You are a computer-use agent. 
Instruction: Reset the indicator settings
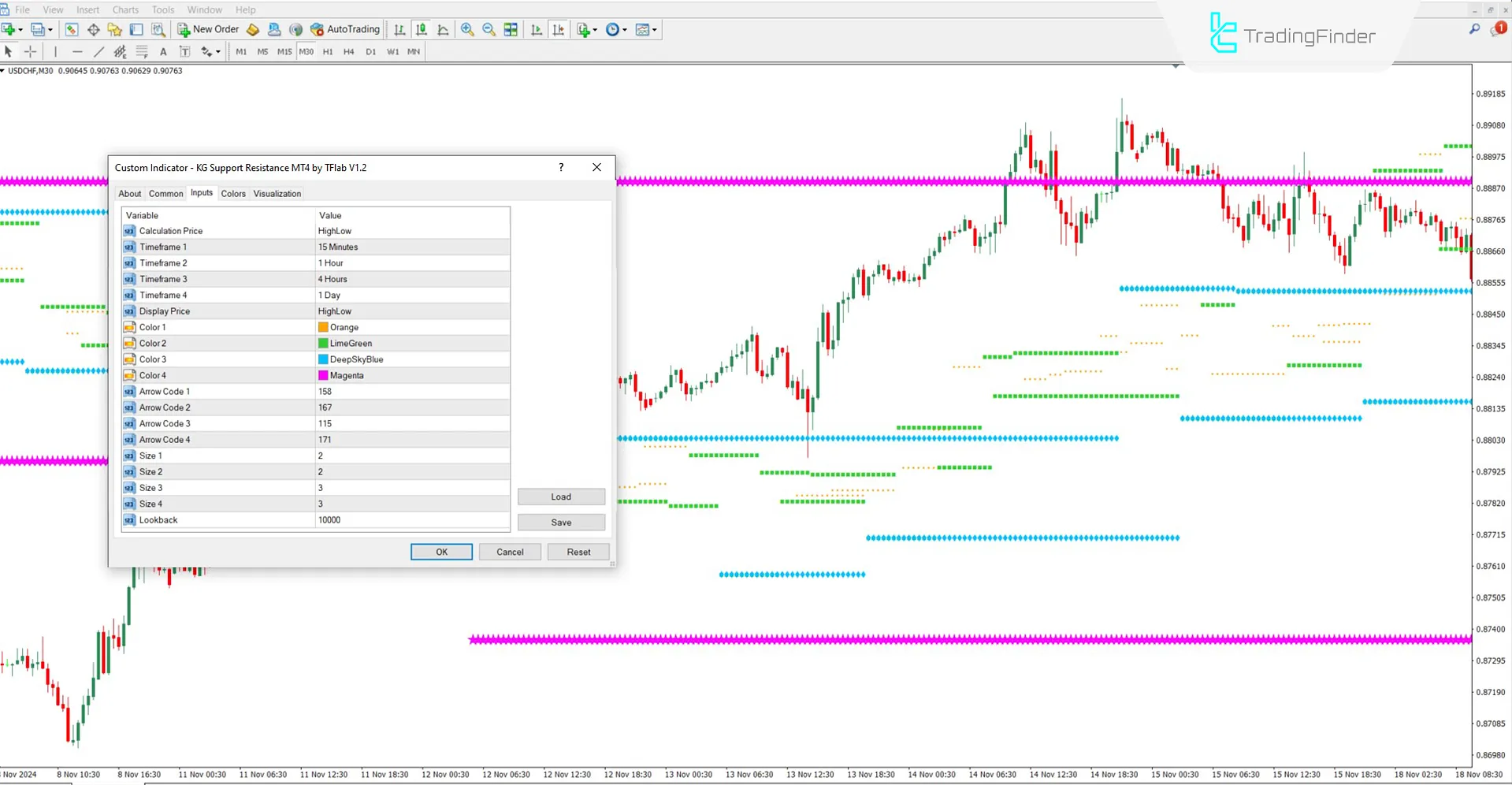click(x=578, y=552)
